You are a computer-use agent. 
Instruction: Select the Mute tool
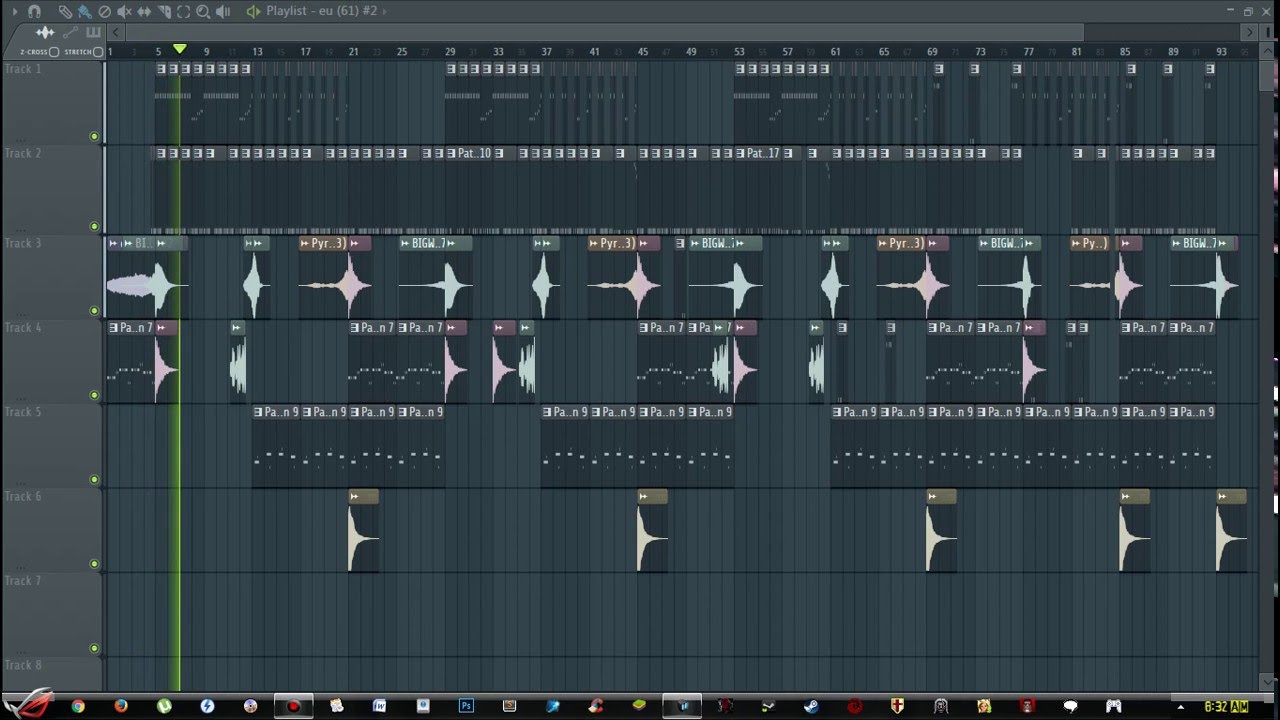[124, 11]
